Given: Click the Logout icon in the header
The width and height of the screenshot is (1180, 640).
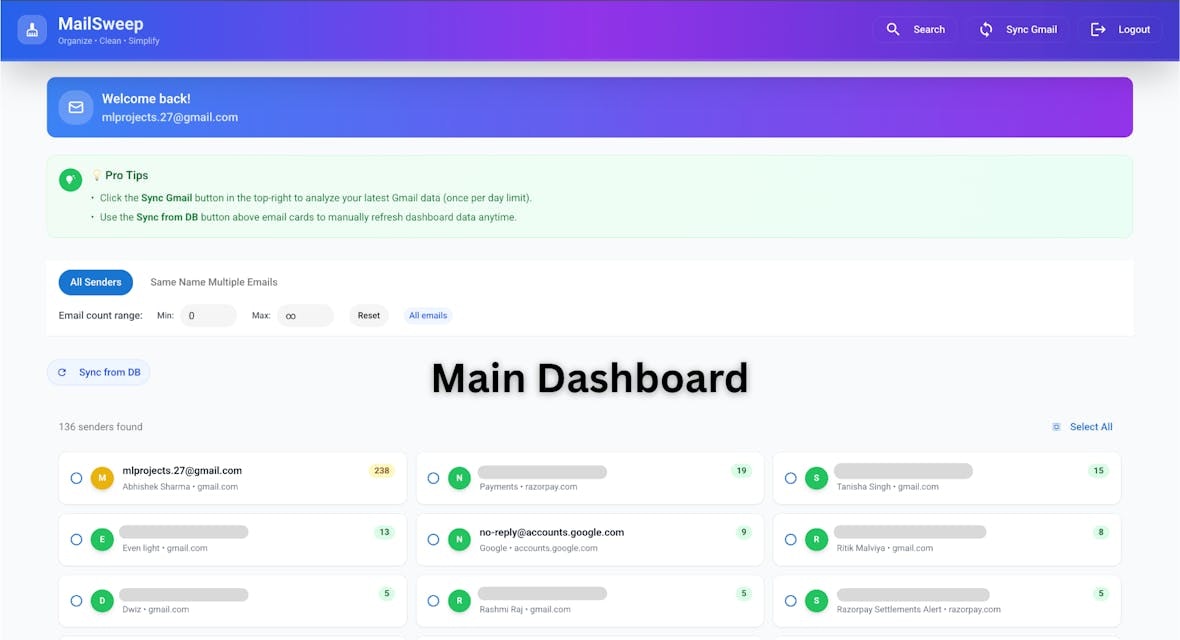Looking at the screenshot, I should 1098,29.
